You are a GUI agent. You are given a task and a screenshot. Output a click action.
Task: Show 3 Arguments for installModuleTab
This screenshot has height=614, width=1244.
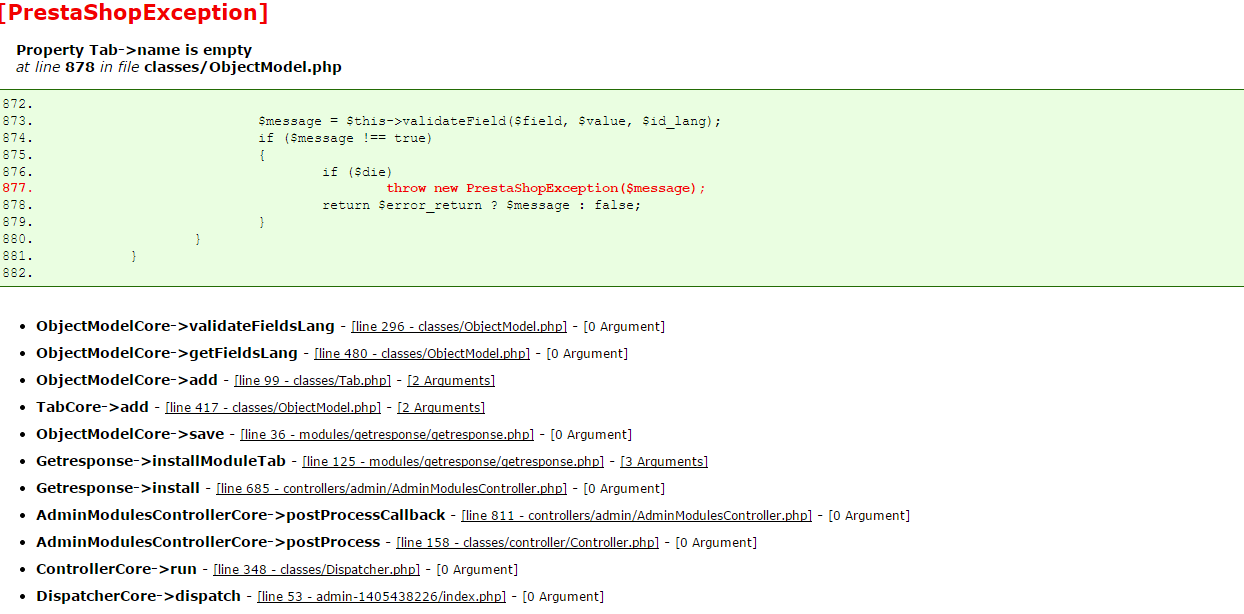click(x=664, y=462)
